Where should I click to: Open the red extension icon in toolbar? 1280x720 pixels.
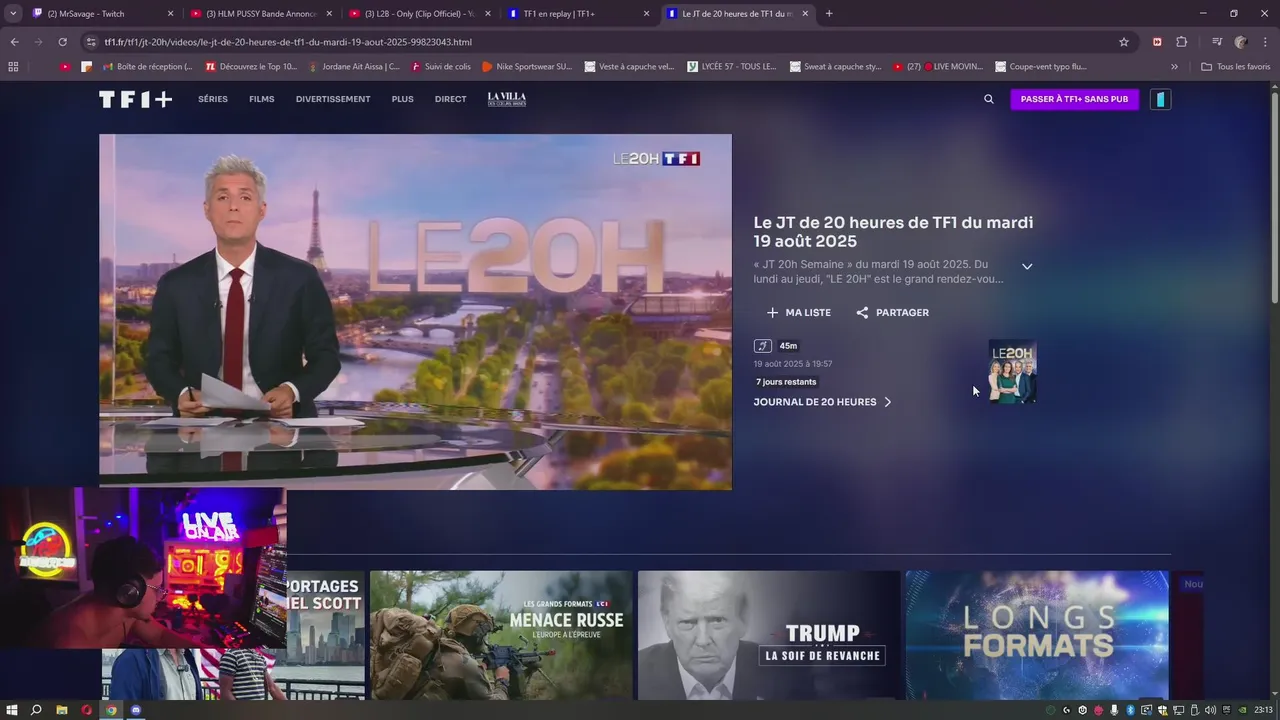(1157, 42)
